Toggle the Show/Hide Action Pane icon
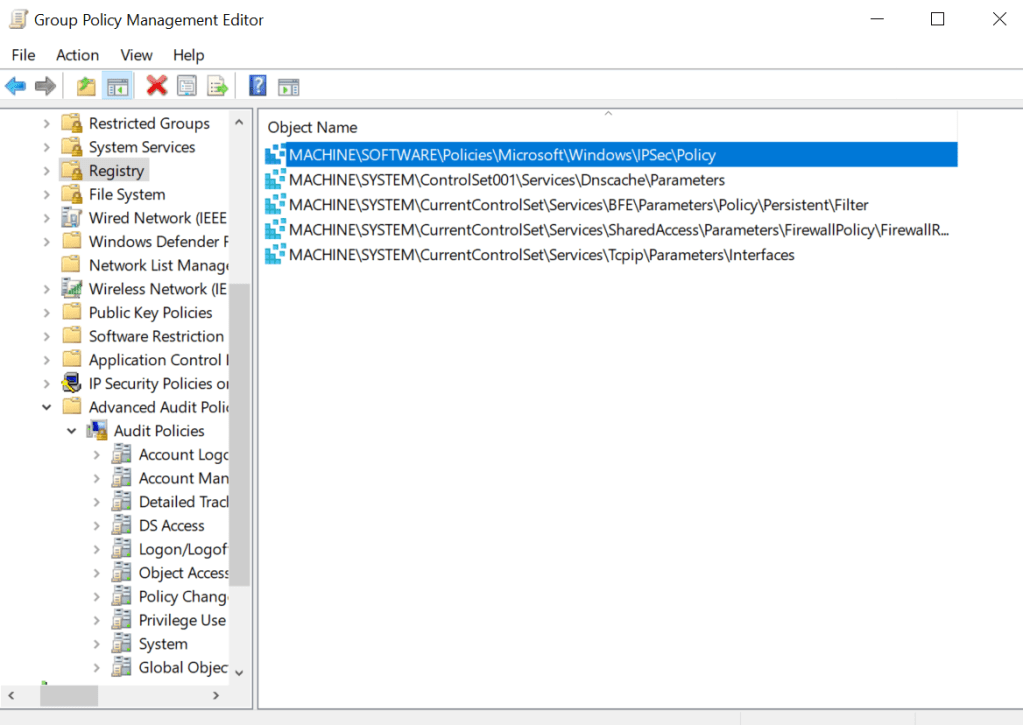Image resolution: width=1023 pixels, height=725 pixels. (x=289, y=86)
